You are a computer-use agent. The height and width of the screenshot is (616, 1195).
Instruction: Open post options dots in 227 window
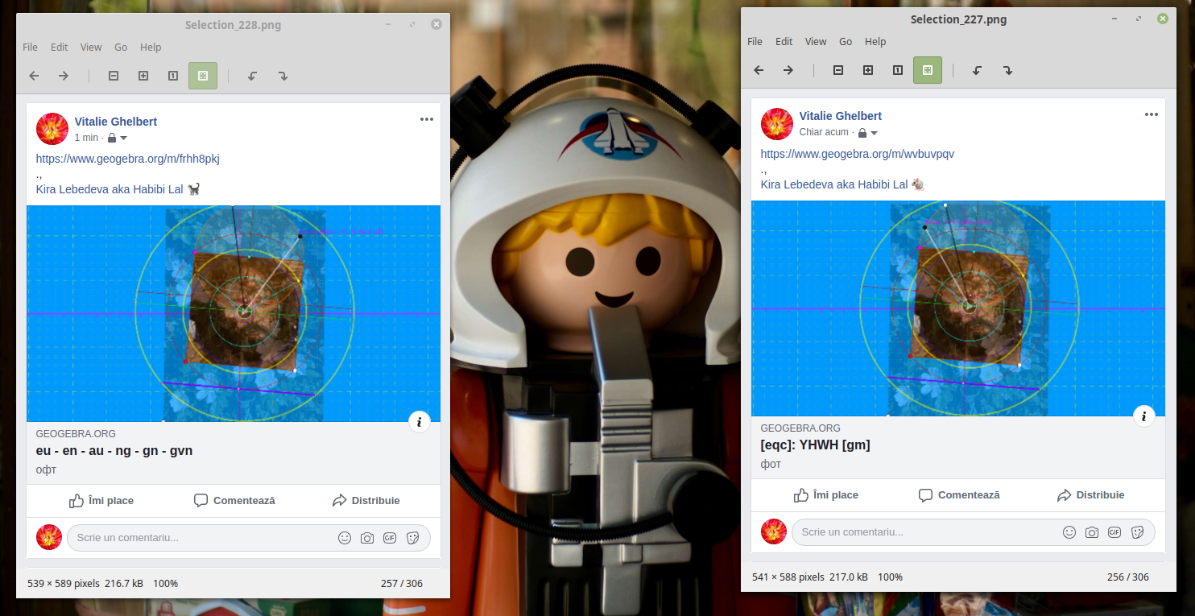pyautogui.click(x=1151, y=114)
